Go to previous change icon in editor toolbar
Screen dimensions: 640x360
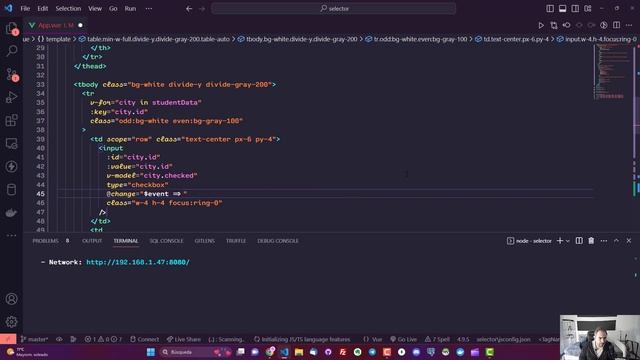pos(566,25)
